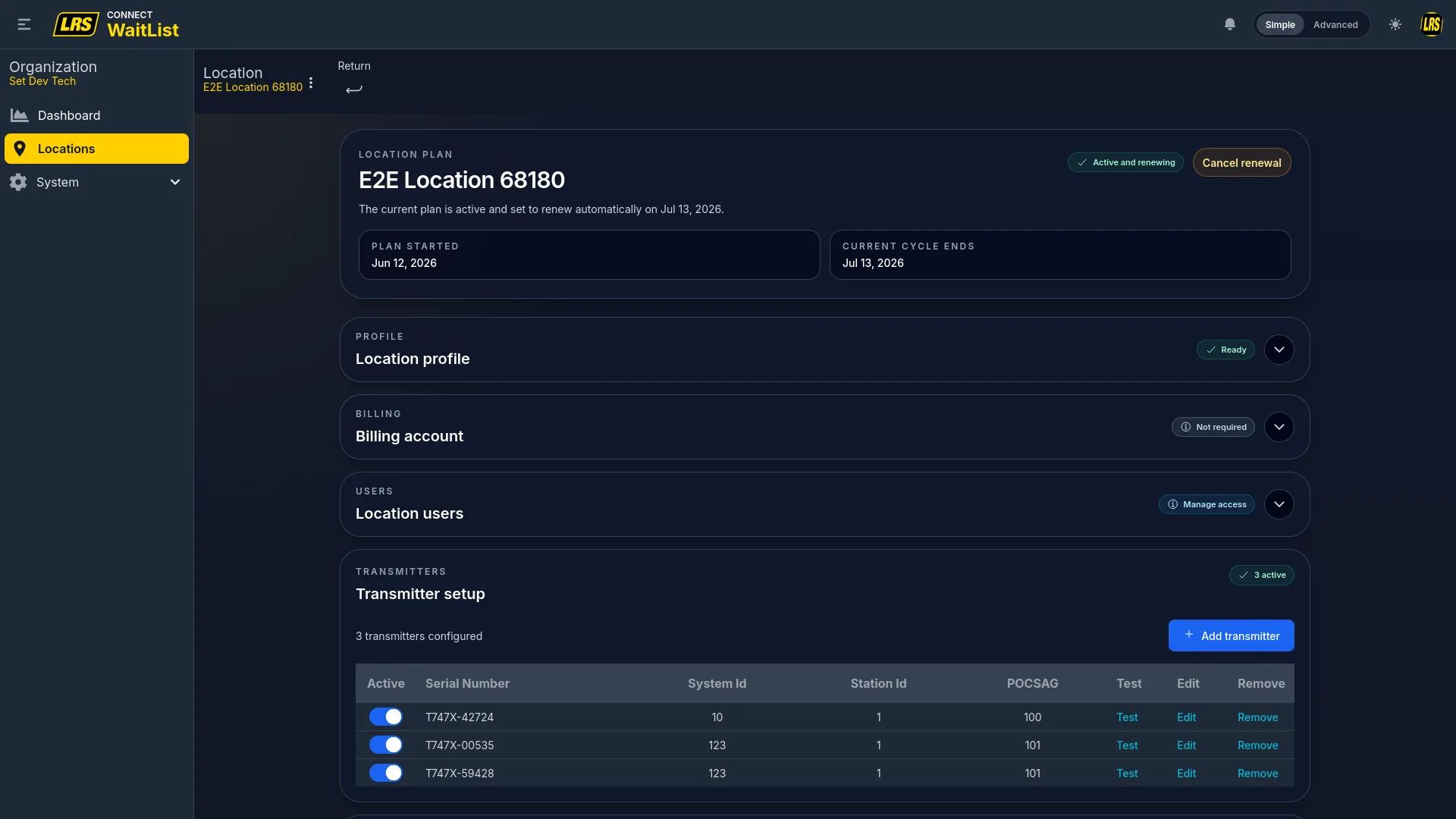Click the Locations pin icon

pyautogui.click(x=20, y=149)
